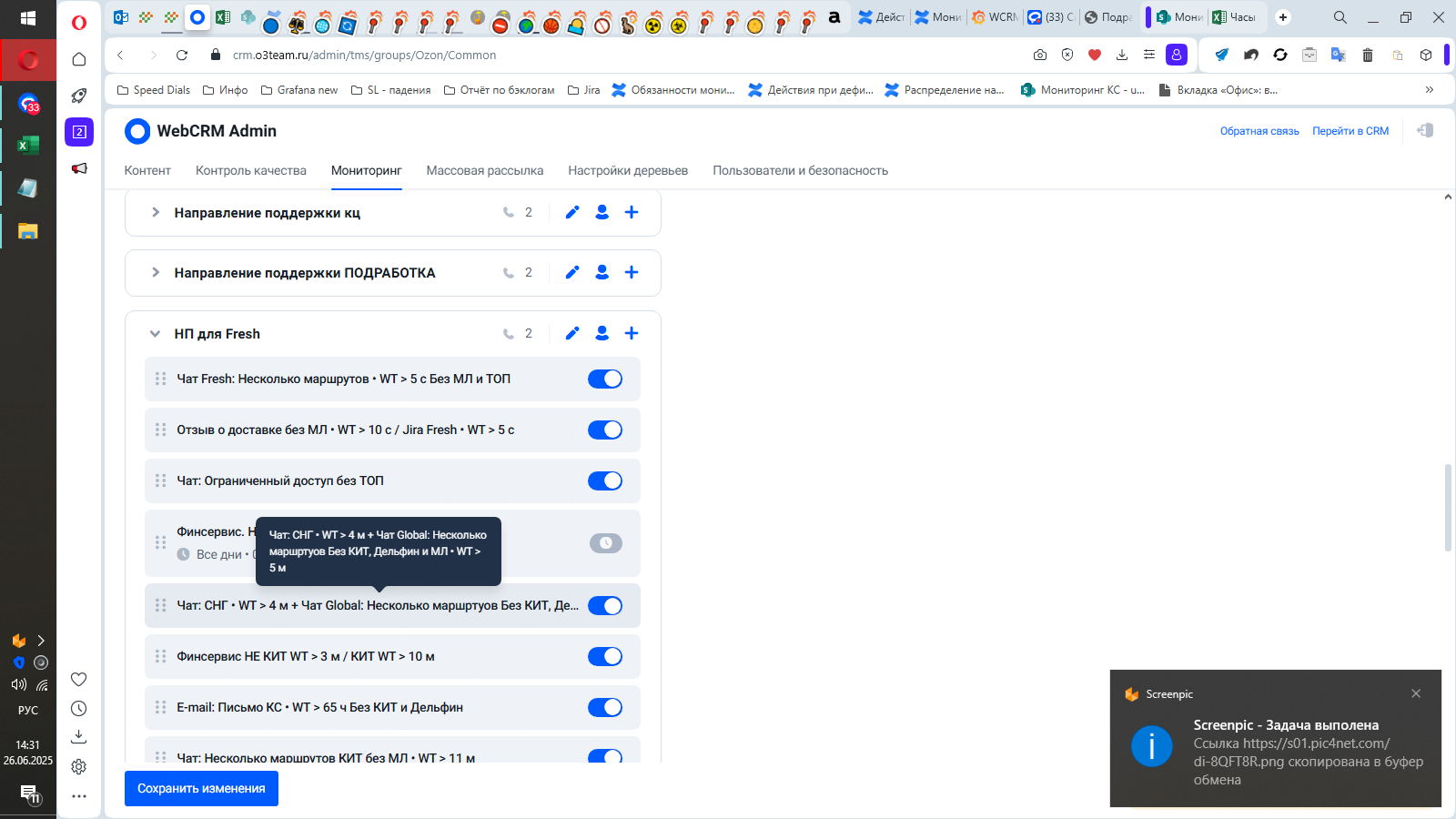Open Speed Dials bookmark folder
This screenshot has width=1456, height=819.
pos(154,89)
